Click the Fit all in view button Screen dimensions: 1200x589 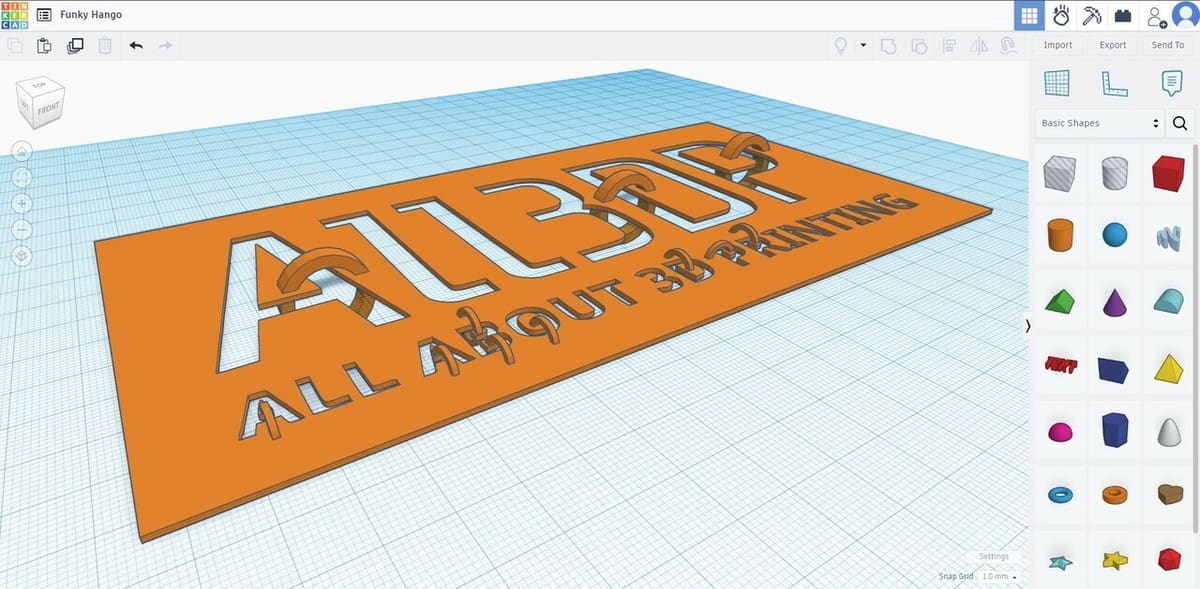click(x=23, y=177)
